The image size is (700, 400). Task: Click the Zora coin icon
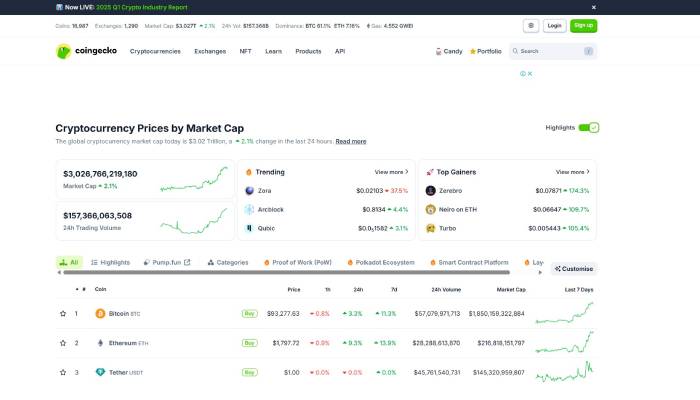(250, 191)
